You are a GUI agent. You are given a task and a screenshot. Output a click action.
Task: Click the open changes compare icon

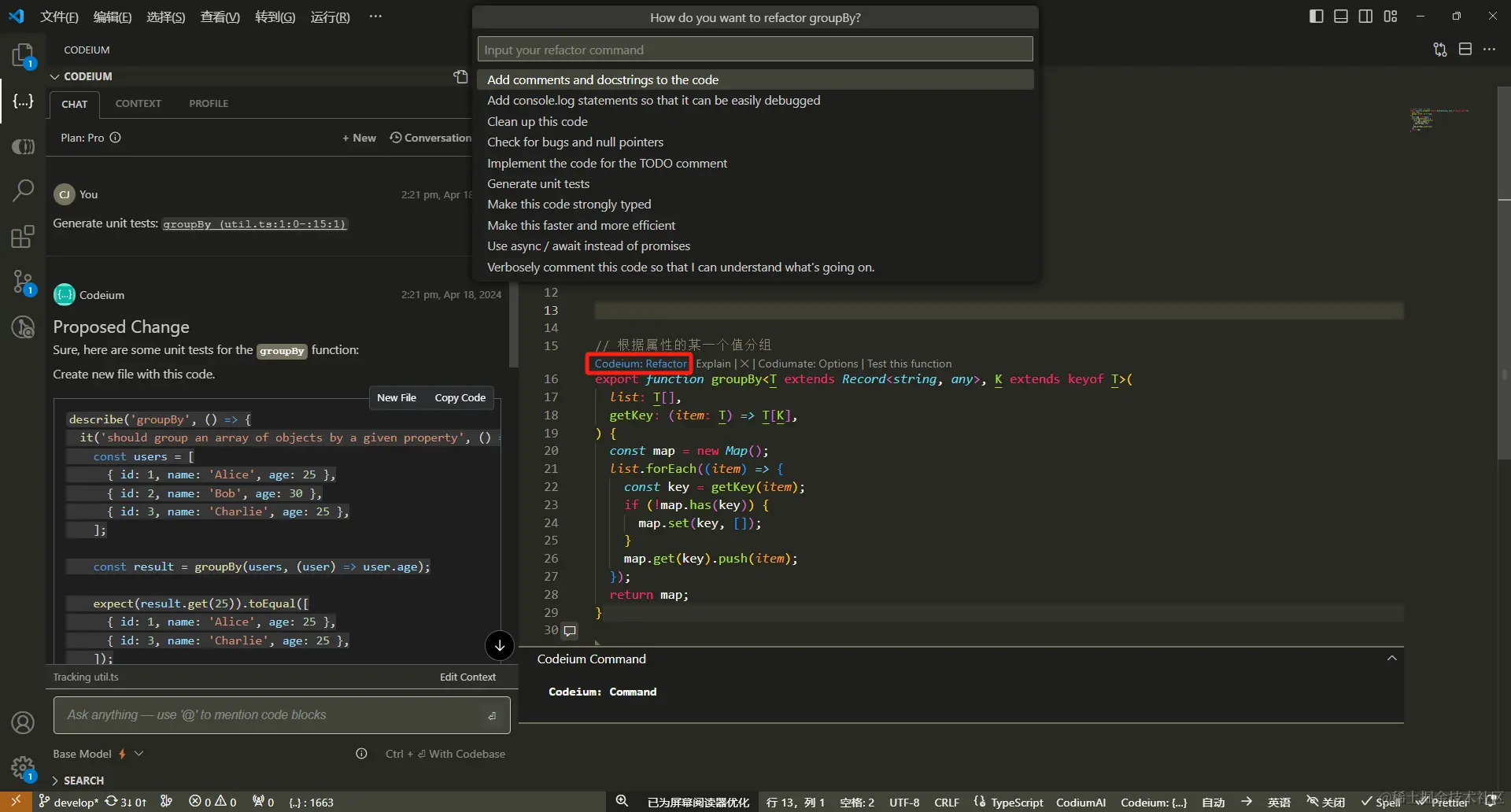point(1440,50)
